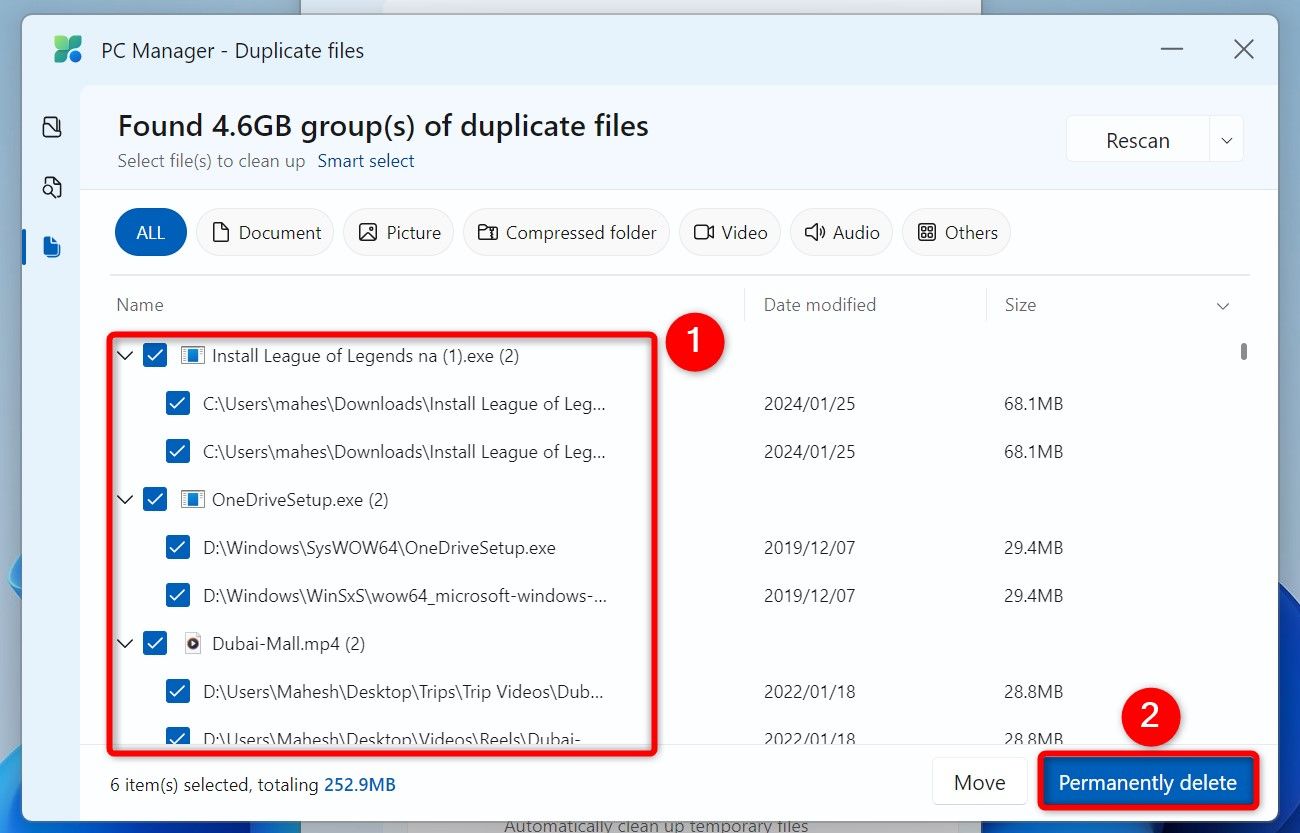The width and height of the screenshot is (1300, 833).
Task: Click the Dubai-Mall.mp4 video file icon
Action: (193, 644)
